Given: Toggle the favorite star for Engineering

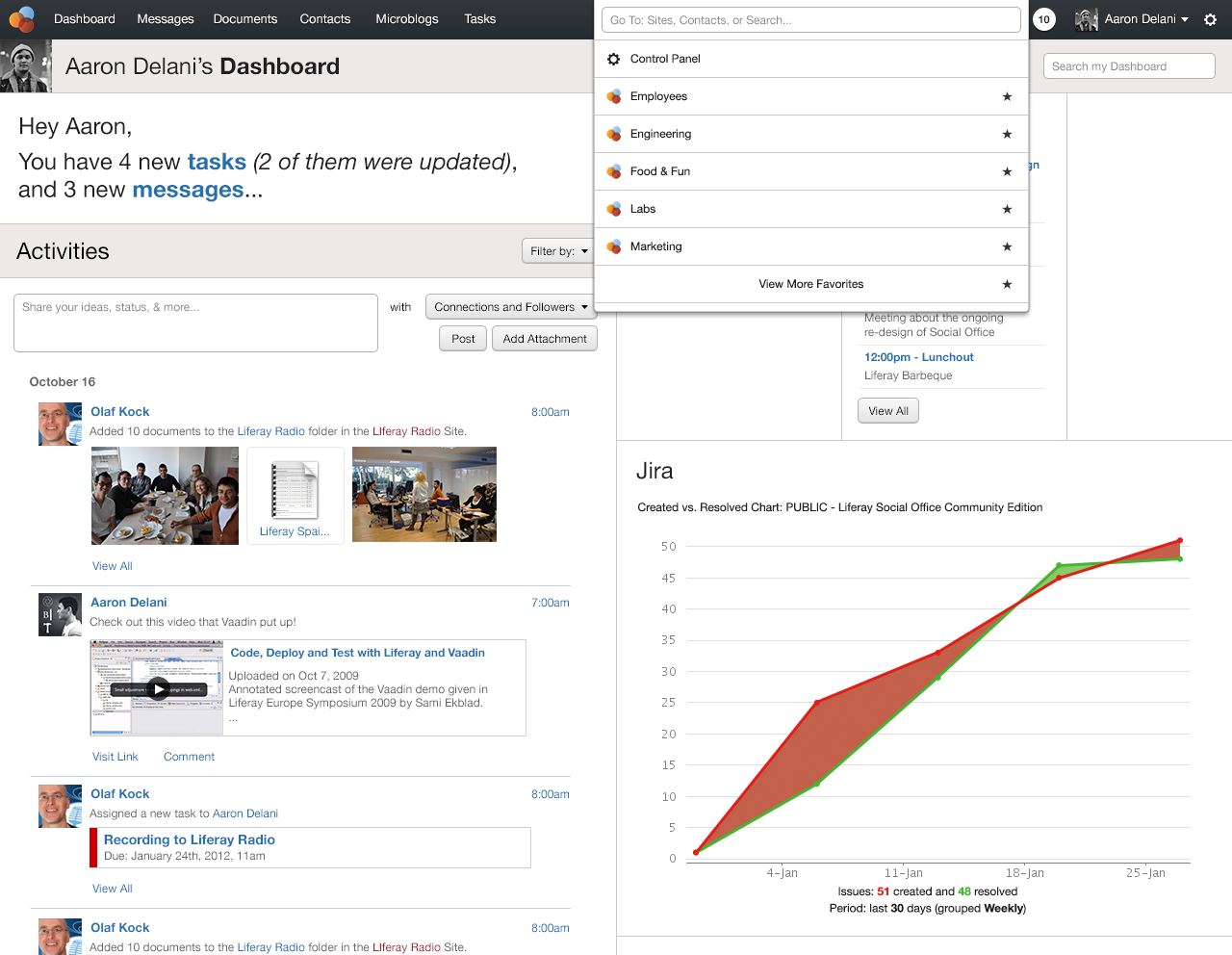Looking at the screenshot, I should [x=1007, y=134].
